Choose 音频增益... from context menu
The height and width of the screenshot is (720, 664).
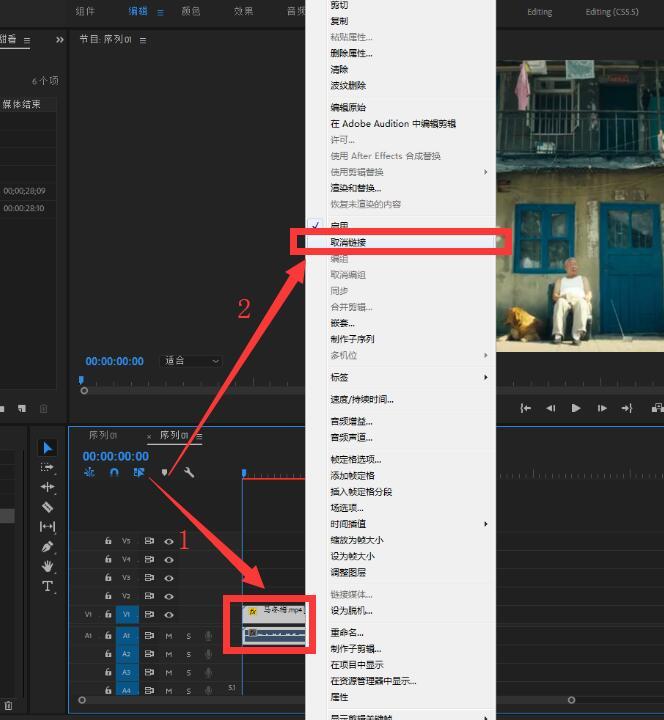[400, 421]
